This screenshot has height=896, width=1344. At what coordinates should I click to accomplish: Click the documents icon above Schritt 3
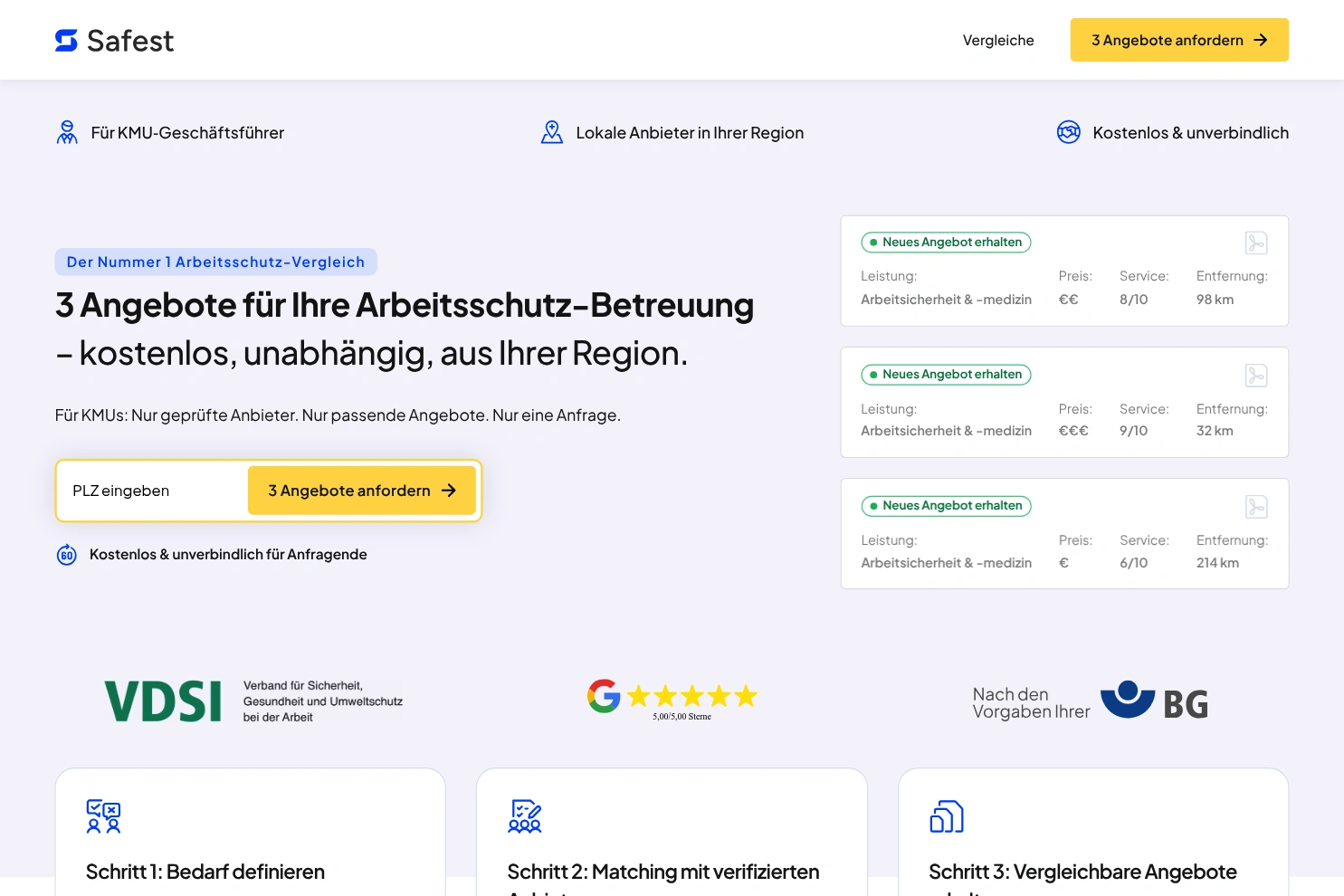946,815
